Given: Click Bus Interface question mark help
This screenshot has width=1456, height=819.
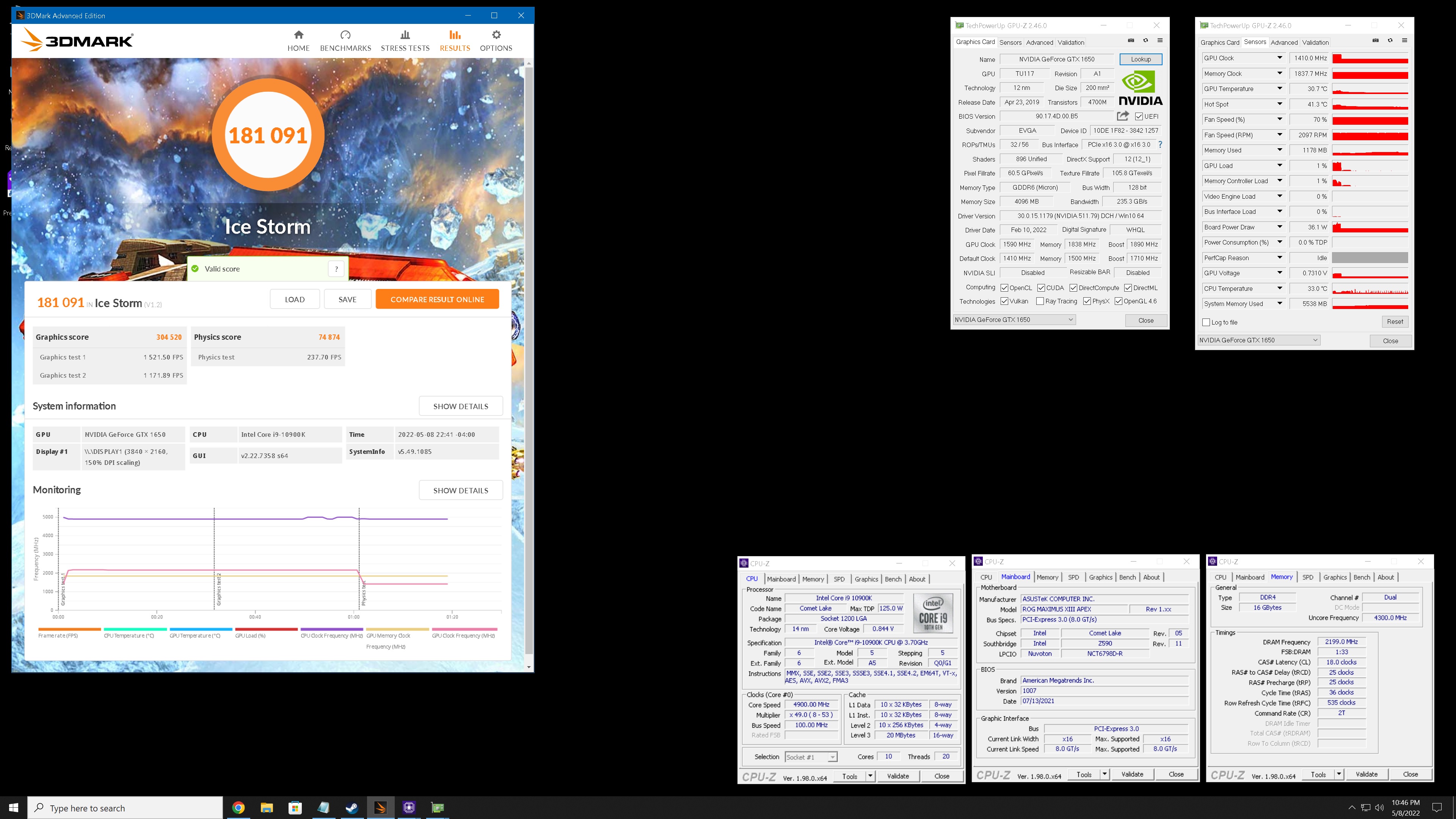Looking at the screenshot, I should click(1160, 145).
